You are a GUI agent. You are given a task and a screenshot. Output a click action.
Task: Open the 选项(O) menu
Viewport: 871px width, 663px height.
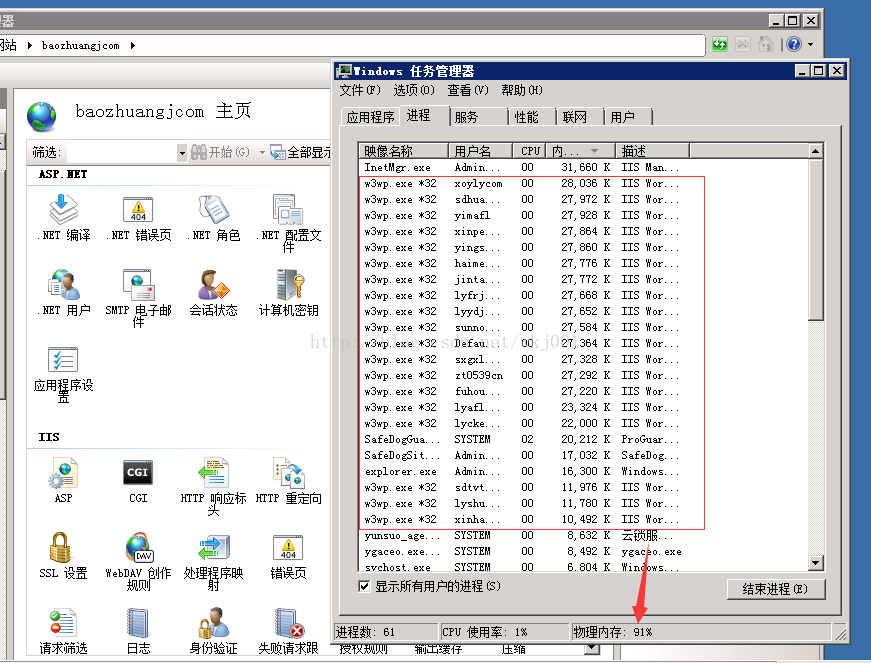point(414,90)
